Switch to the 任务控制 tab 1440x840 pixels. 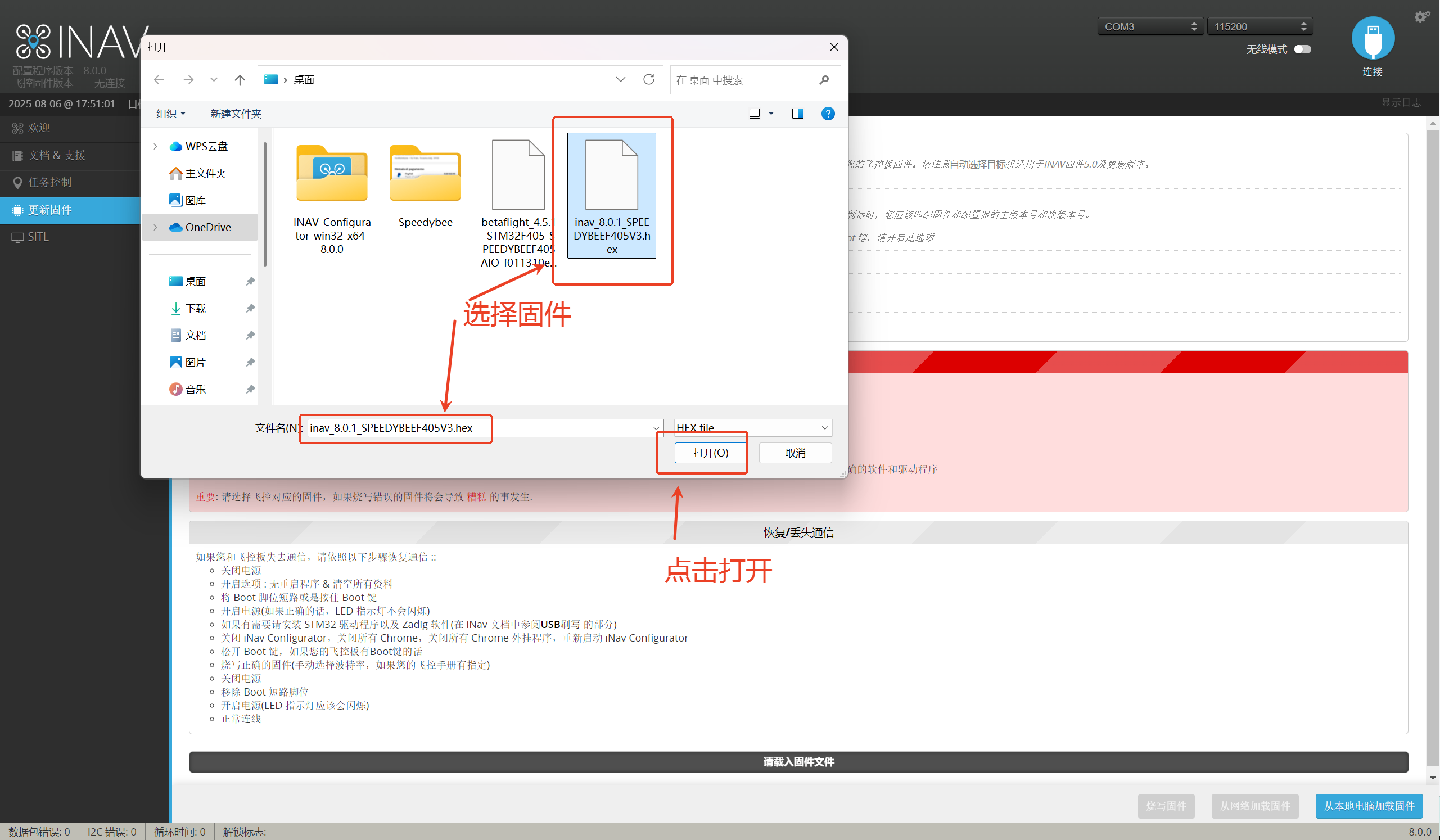coord(49,182)
